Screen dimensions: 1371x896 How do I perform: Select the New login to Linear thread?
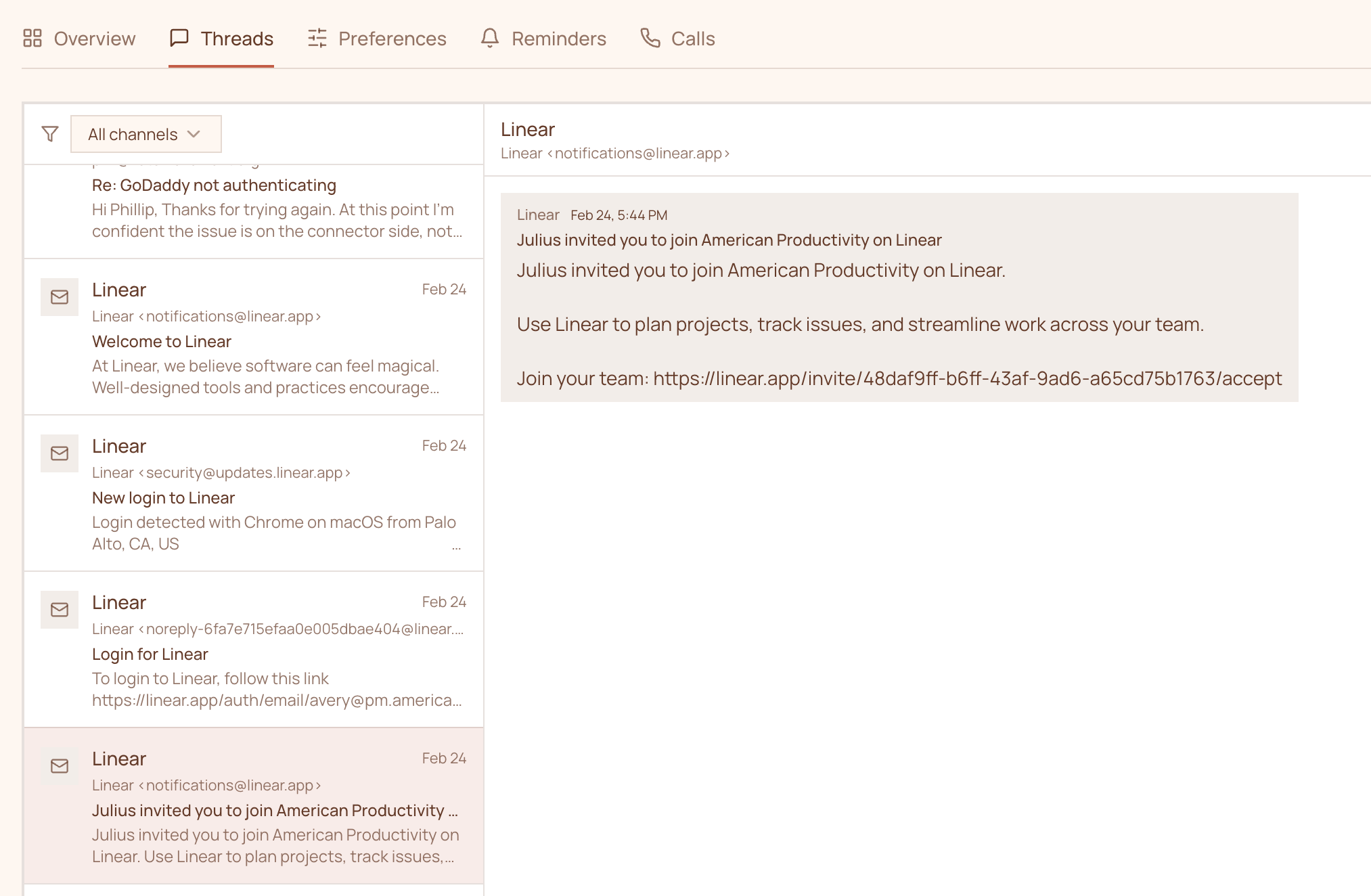pyautogui.click(x=271, y=494)
